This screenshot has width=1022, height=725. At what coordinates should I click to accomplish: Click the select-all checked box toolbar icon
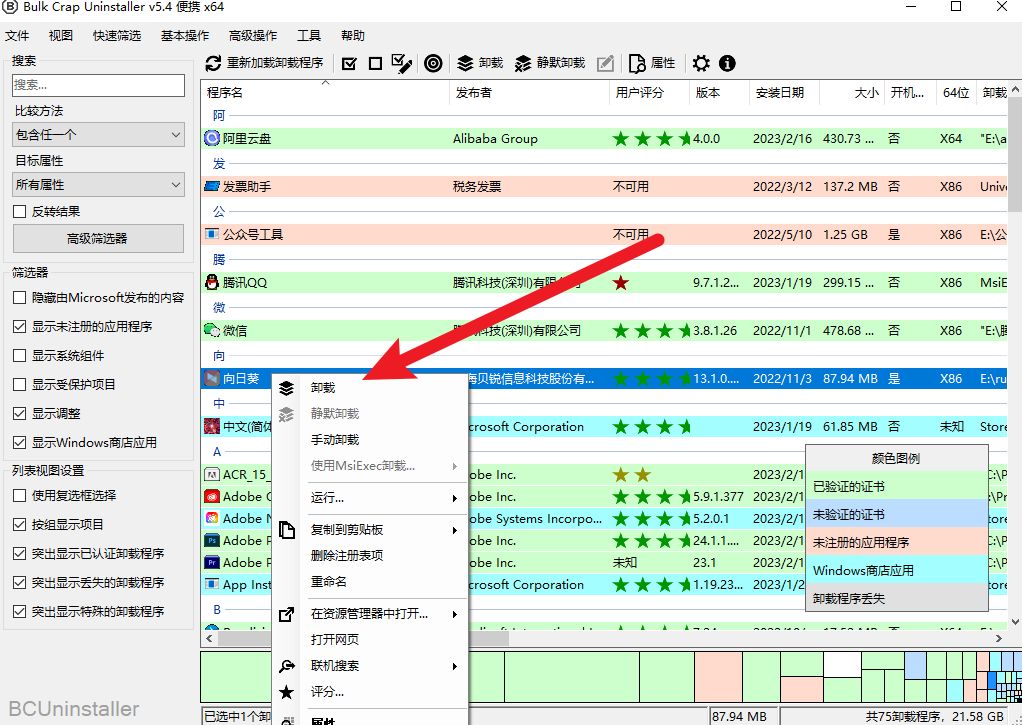tap(349, 63)
